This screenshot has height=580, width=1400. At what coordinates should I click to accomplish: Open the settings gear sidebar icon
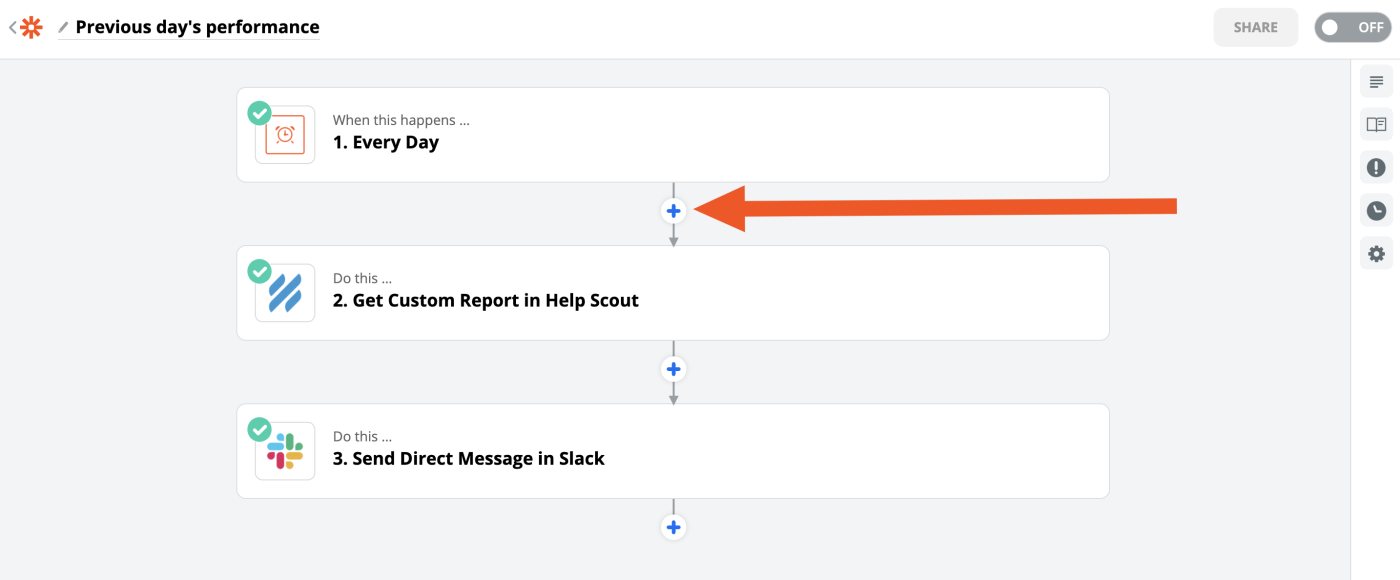1376,254
